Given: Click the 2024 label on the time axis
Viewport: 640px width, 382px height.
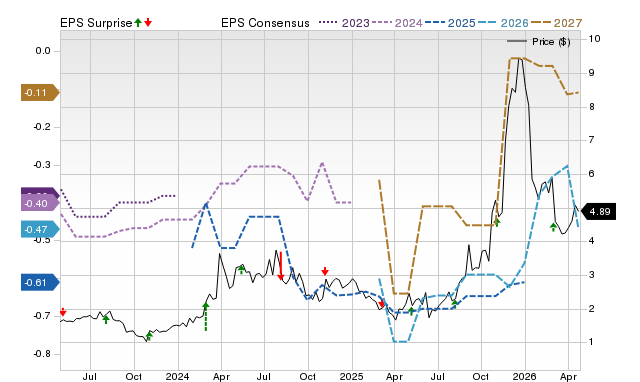Looking at the screenshot, I should [178, 376].
